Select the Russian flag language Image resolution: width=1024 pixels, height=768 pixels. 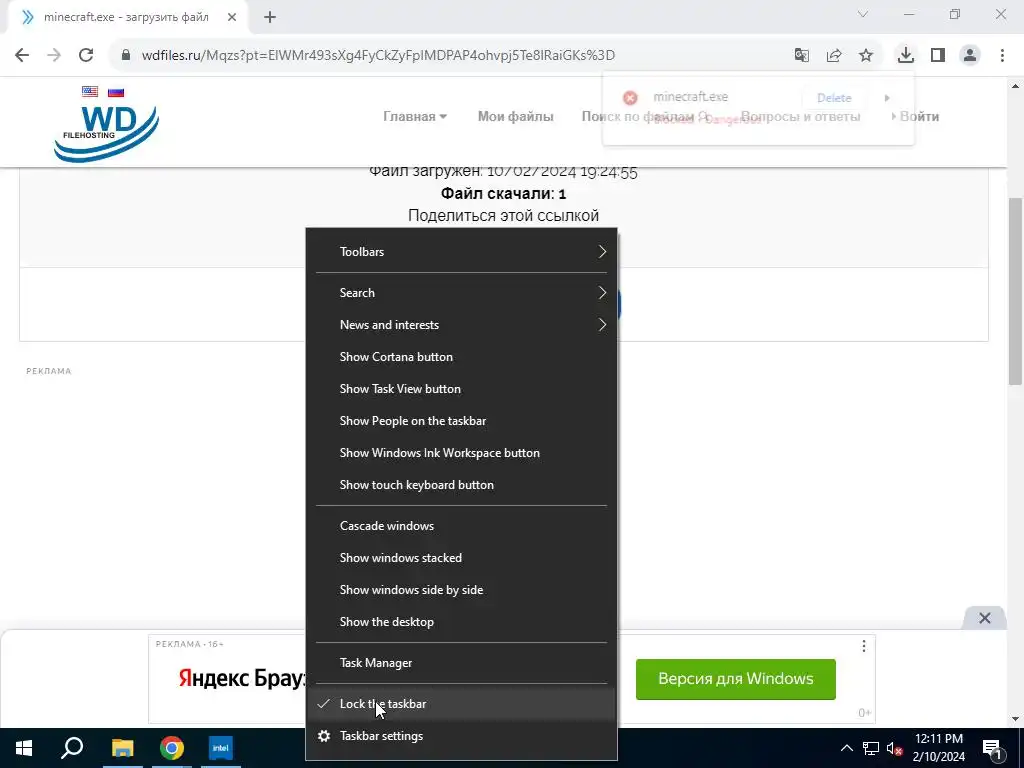click(x=116, y=92)
